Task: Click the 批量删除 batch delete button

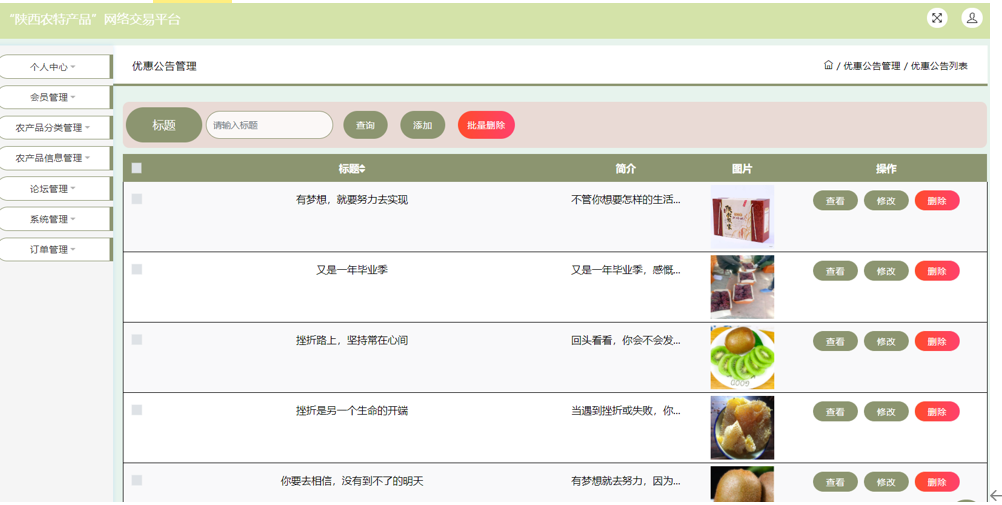Action: [x=486, y=125]
